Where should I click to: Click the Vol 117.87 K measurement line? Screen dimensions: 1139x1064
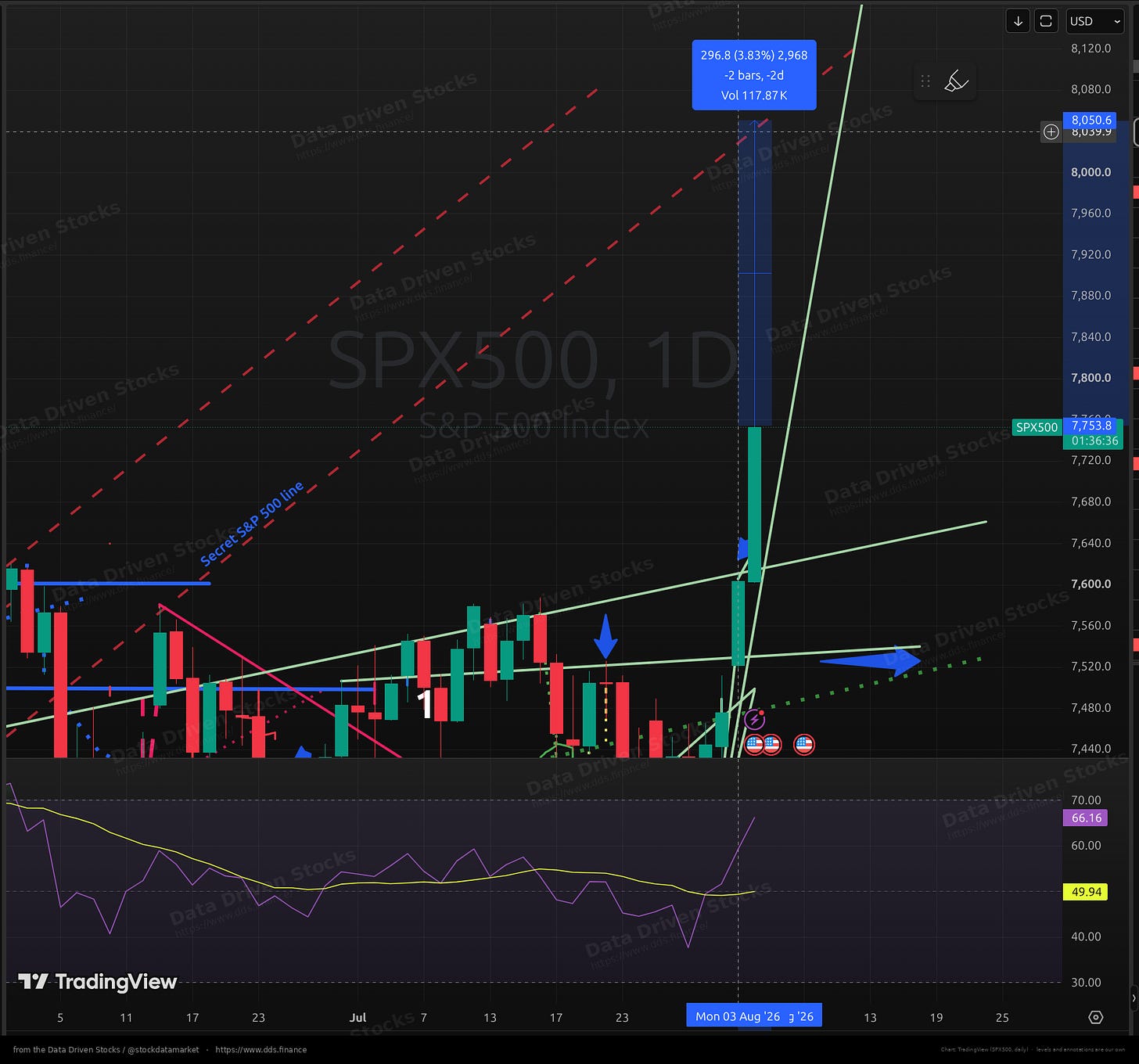[754, 95]
